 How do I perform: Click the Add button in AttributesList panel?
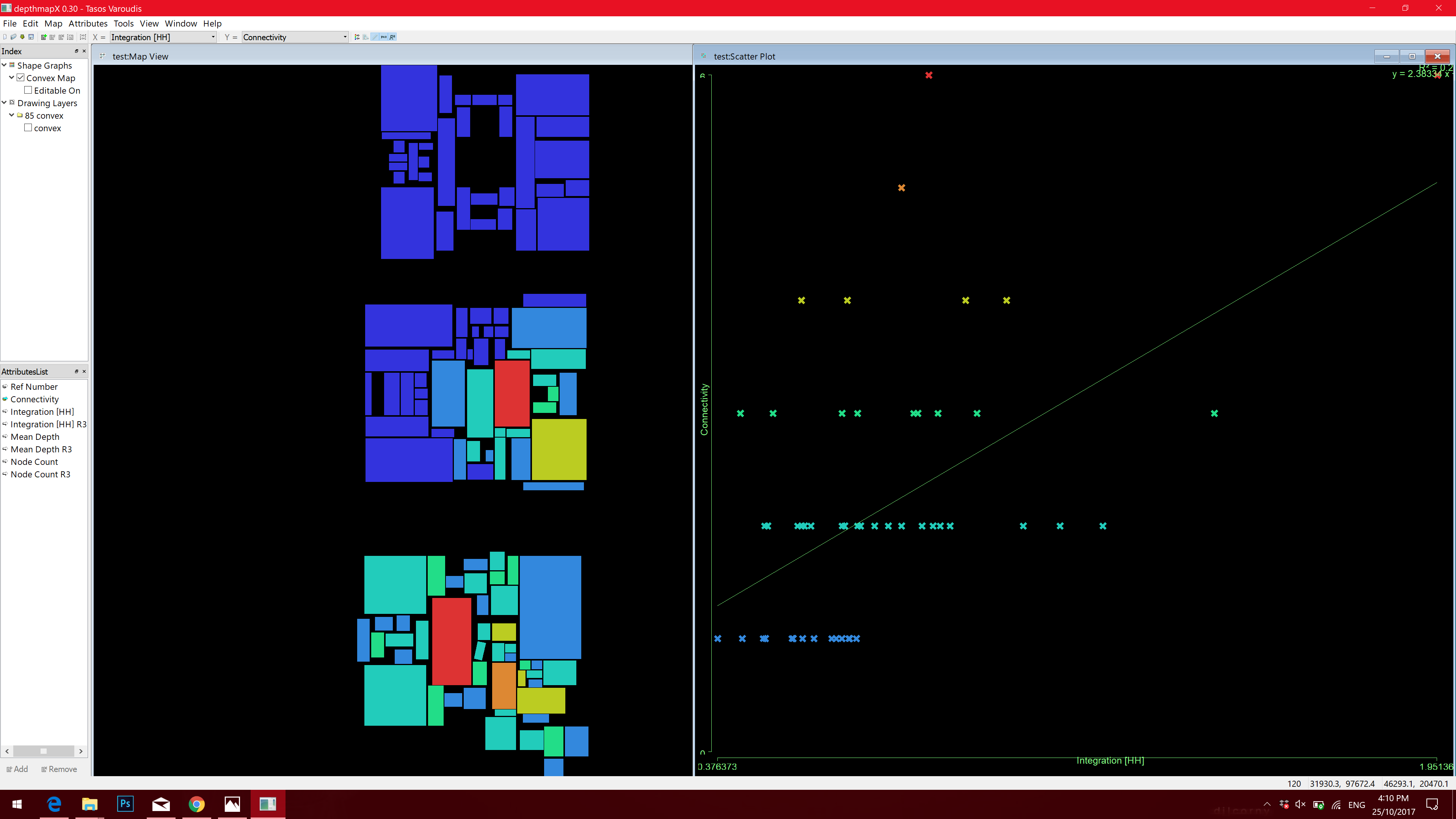coord(17,769)
